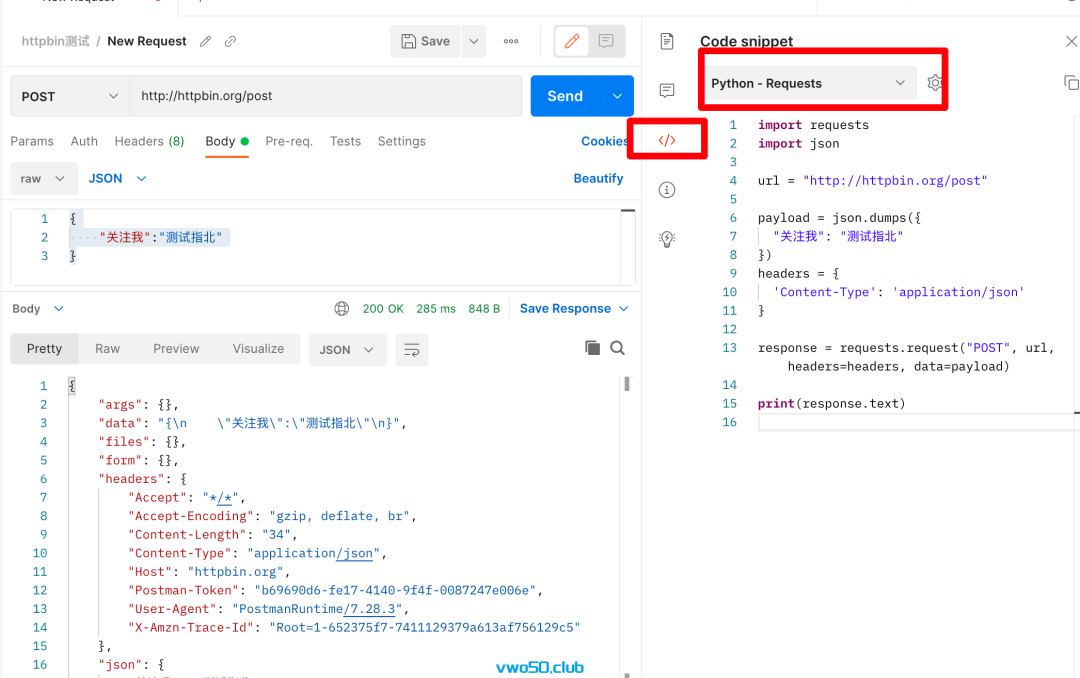The image size is (1080, 678).
Task: Click the print(response.text) code line
Action: tap(831, 404)
